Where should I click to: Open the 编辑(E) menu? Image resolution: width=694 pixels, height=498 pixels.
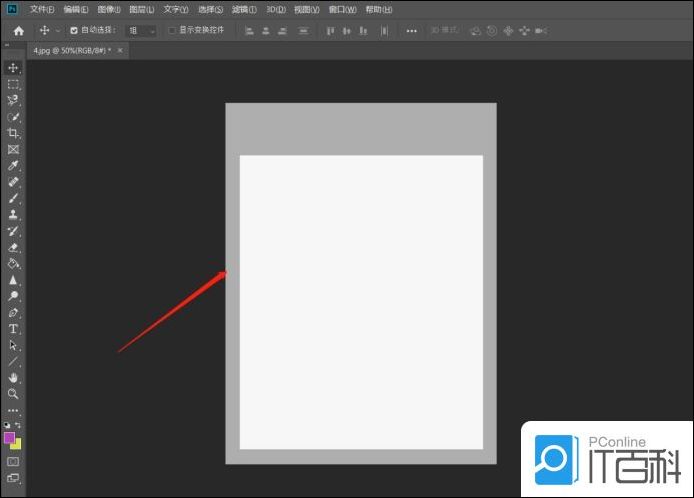click(76, 9)
